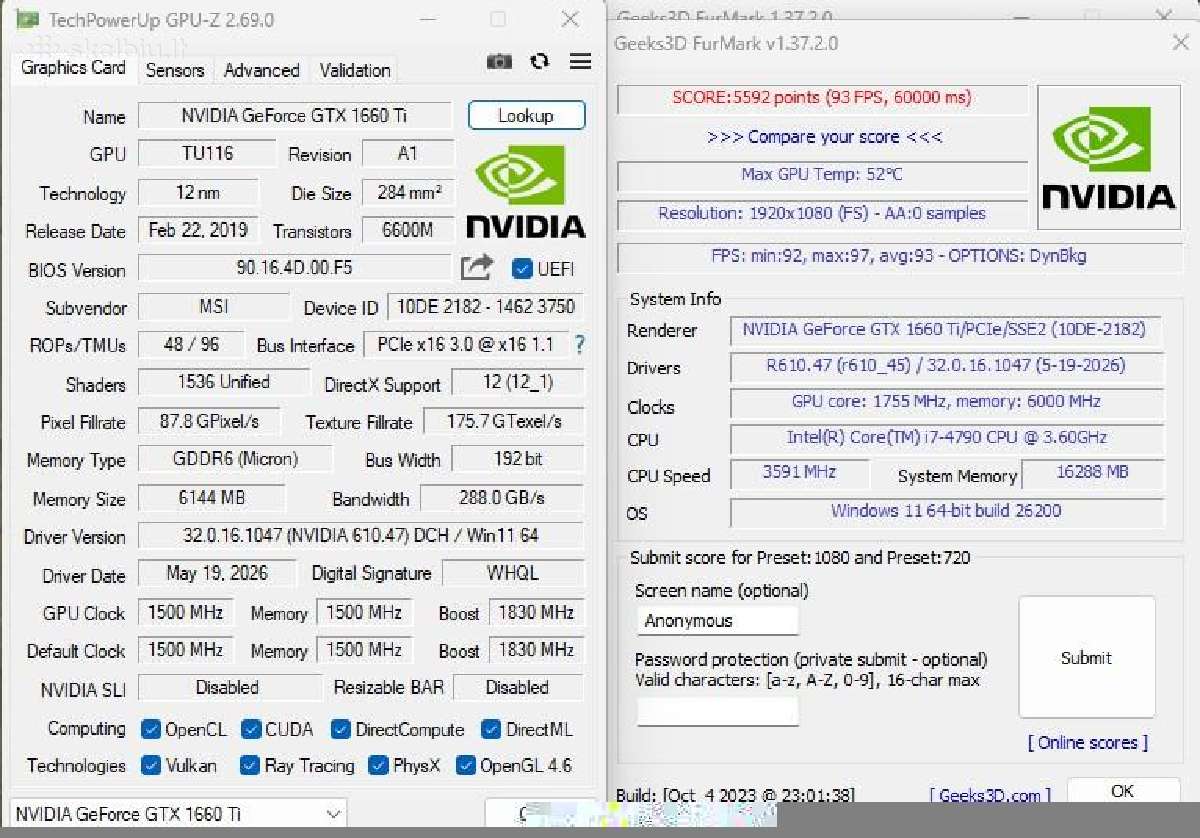Click the Release Date Feb 22, 2019 field
1200x838 pixels.
tap(198, 230)
